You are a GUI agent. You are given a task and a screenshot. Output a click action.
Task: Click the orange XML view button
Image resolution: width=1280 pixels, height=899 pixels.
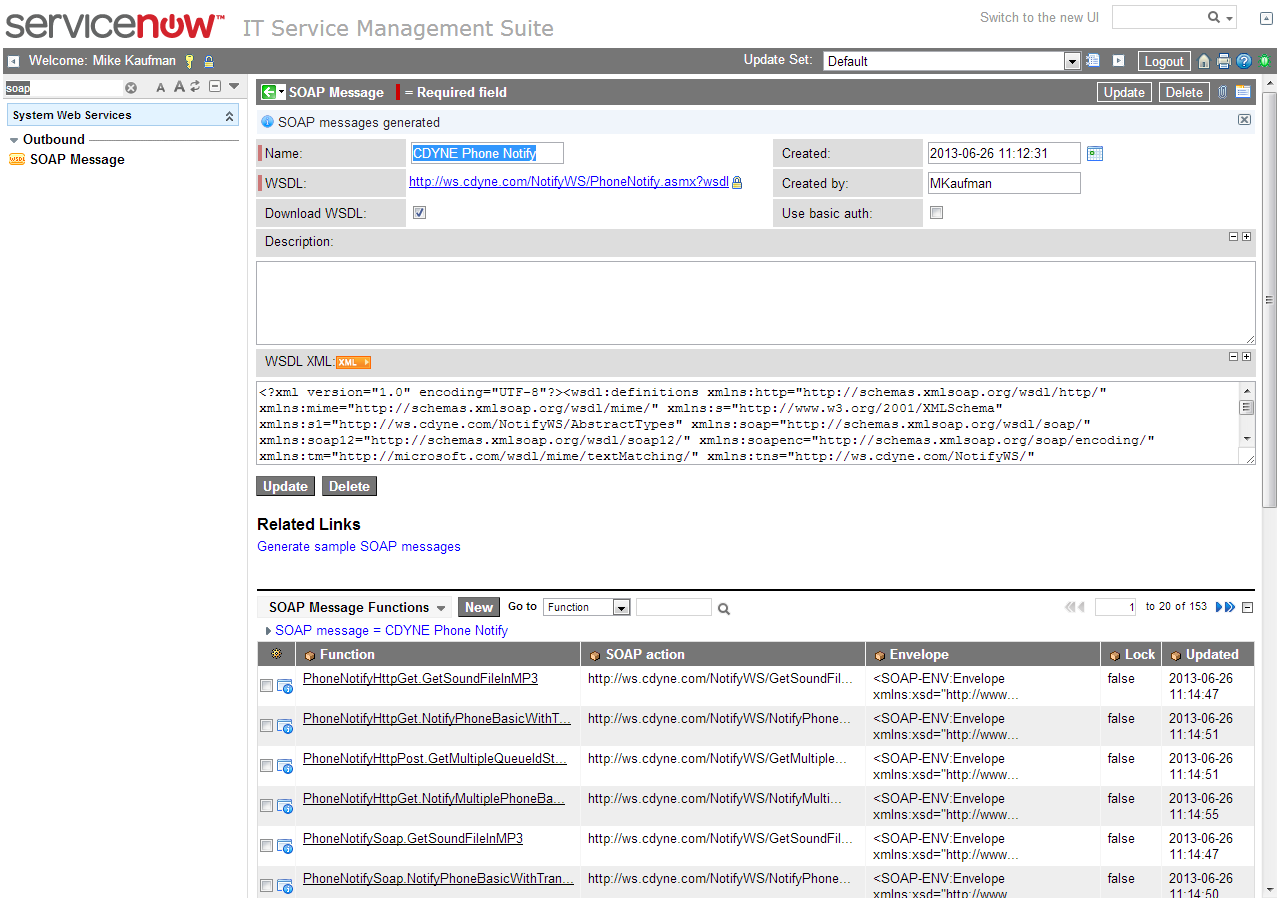[x=354, y=362]
